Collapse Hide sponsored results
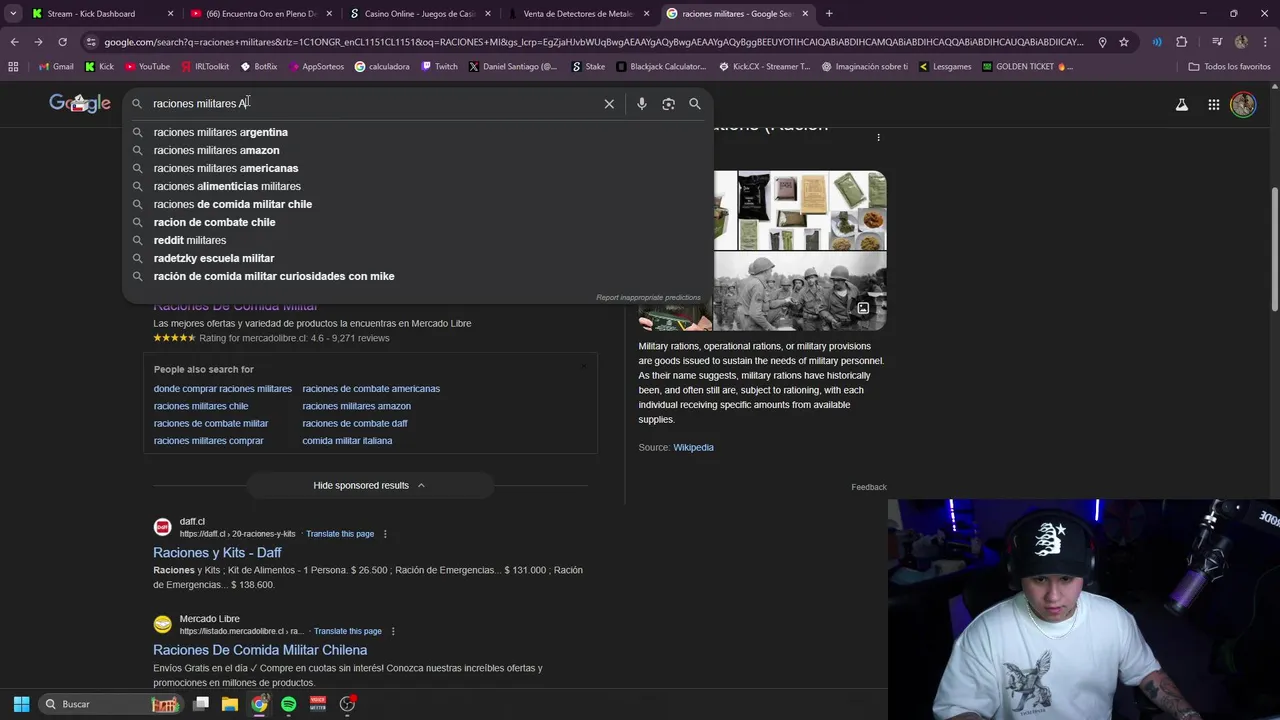This screenshot has width=1280, height=720. tap(369, 485)
